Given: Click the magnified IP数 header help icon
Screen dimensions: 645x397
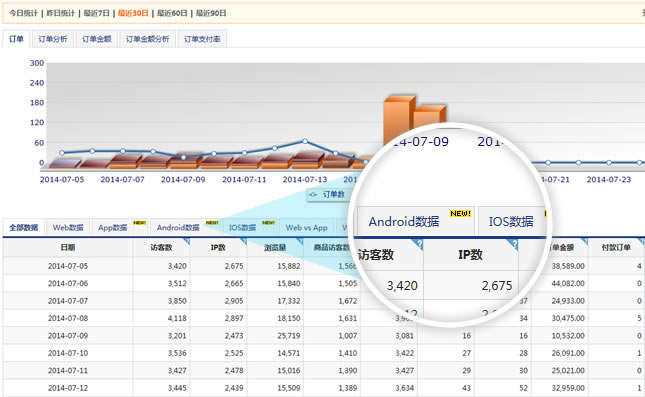Looking at the screenshot, I should [513, 244].
